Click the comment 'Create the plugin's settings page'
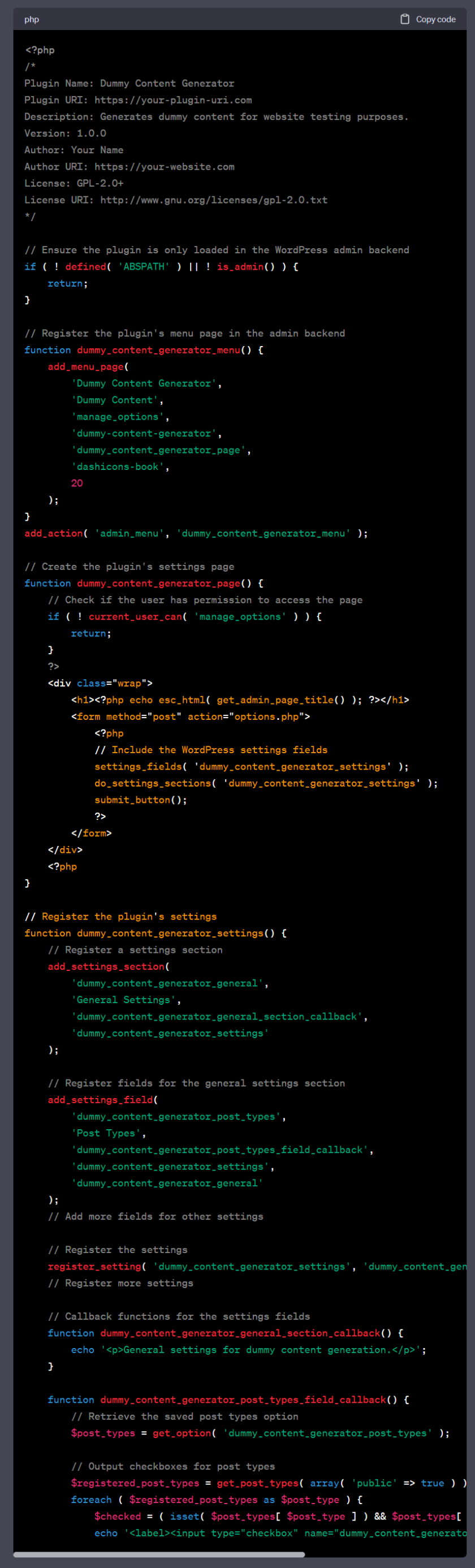 (x=129, y=567)
